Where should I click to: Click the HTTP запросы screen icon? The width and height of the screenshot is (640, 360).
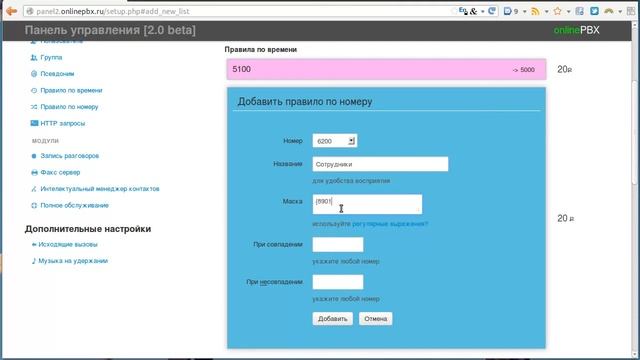coord(34,123)
